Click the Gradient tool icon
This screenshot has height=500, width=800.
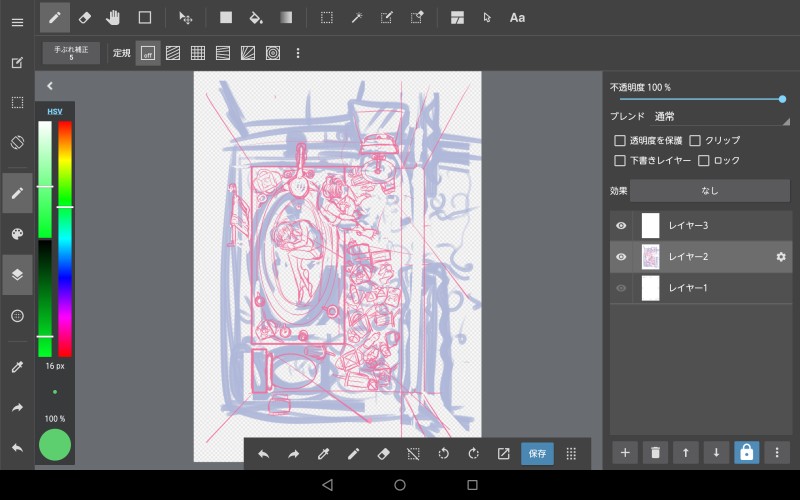pyautogui.click(x=286, y=17)
